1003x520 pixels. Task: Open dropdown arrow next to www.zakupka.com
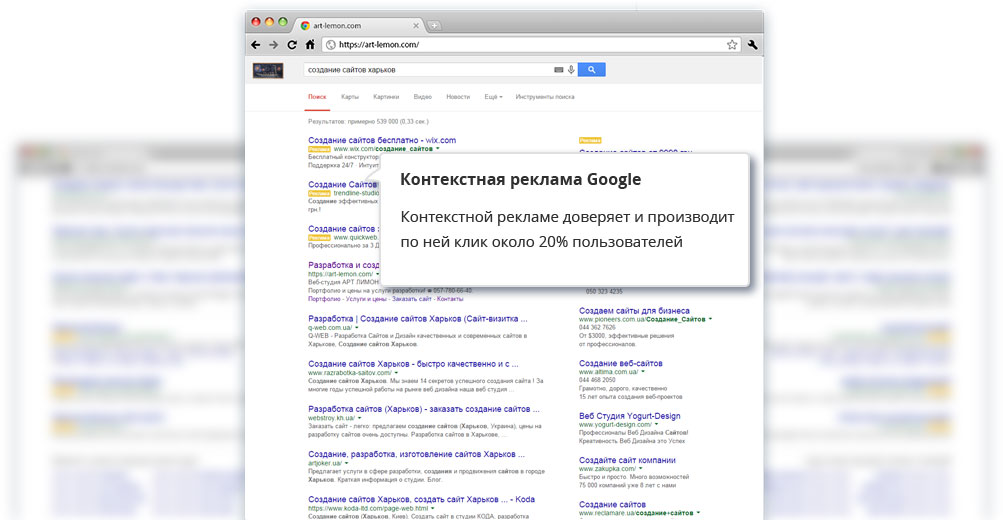[641, 469]
